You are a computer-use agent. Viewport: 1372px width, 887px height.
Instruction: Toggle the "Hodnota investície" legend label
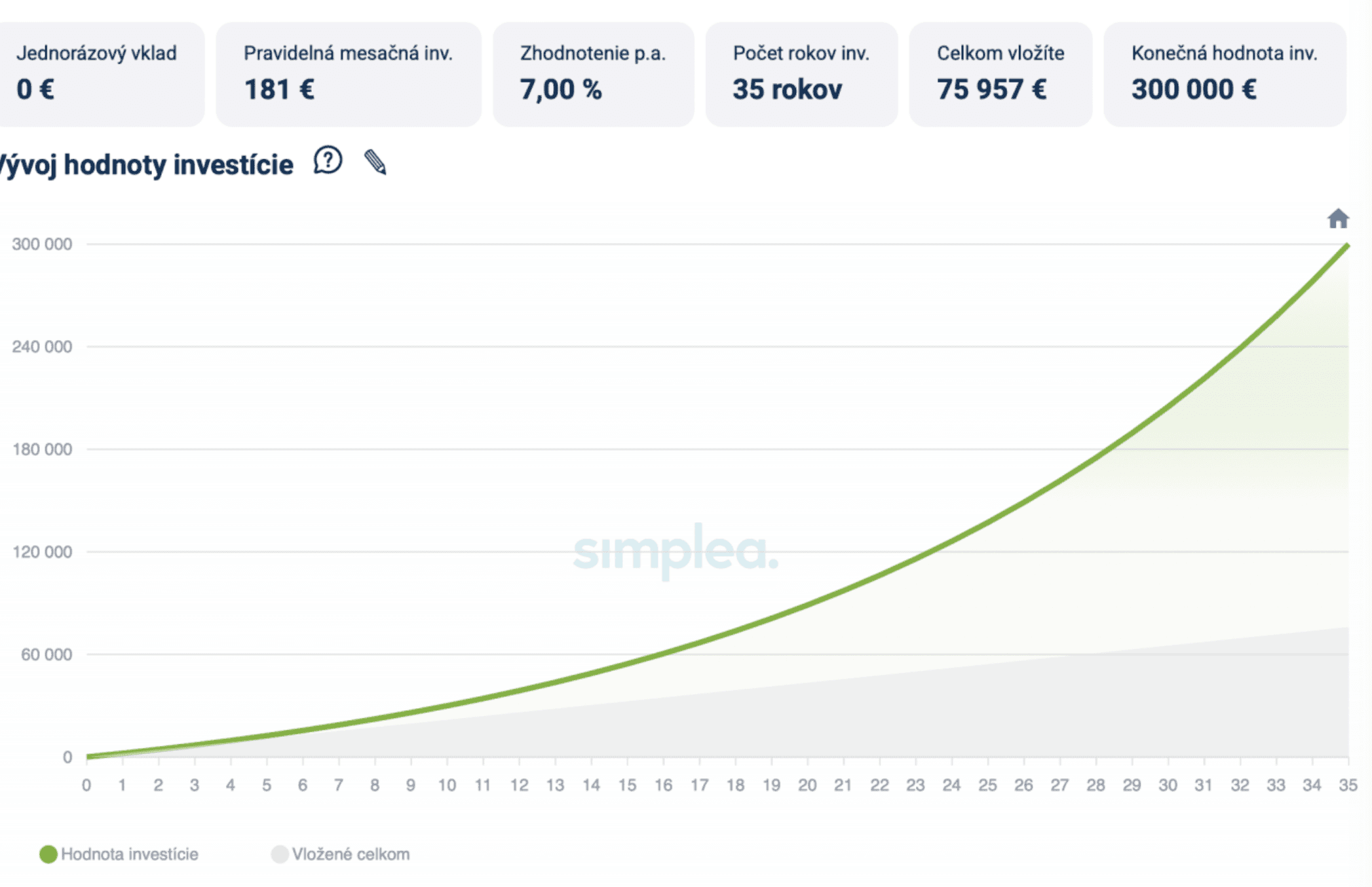pos(129,854)
